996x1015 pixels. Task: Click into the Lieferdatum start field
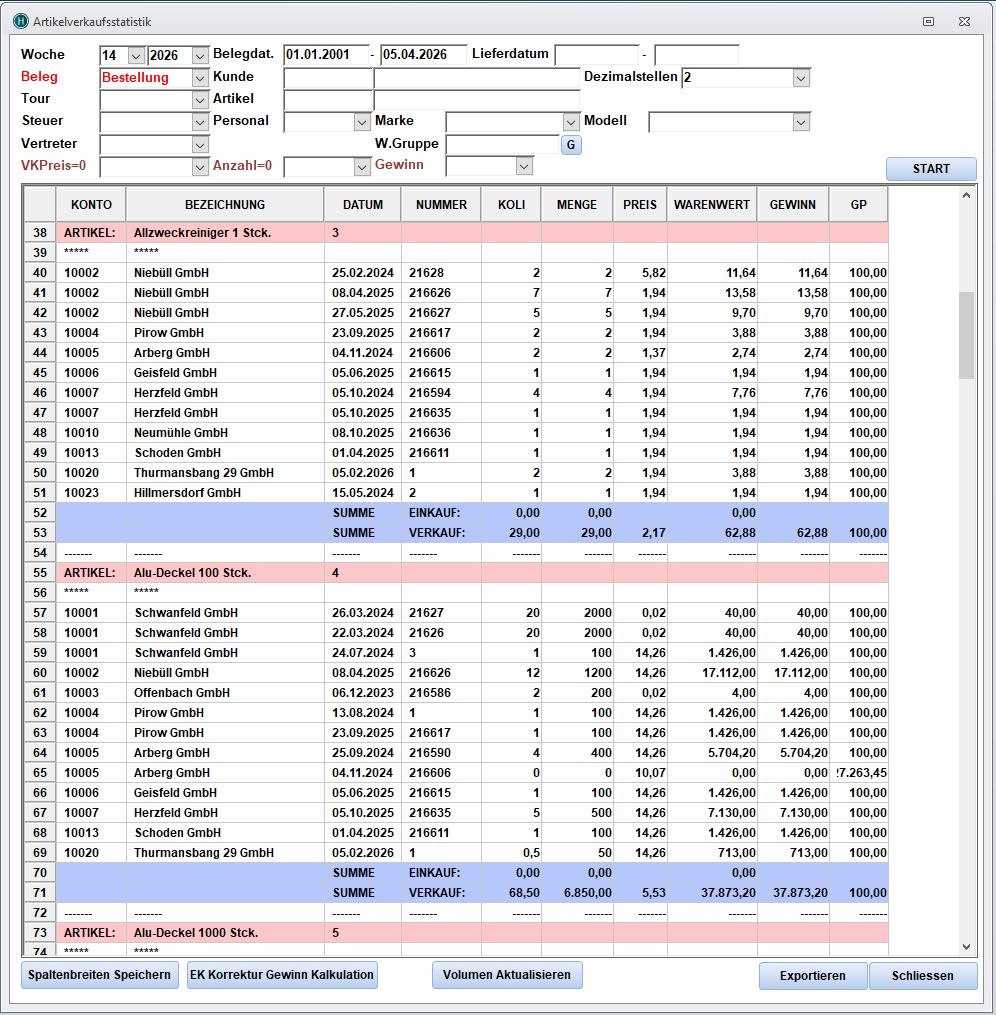(597, 55)
